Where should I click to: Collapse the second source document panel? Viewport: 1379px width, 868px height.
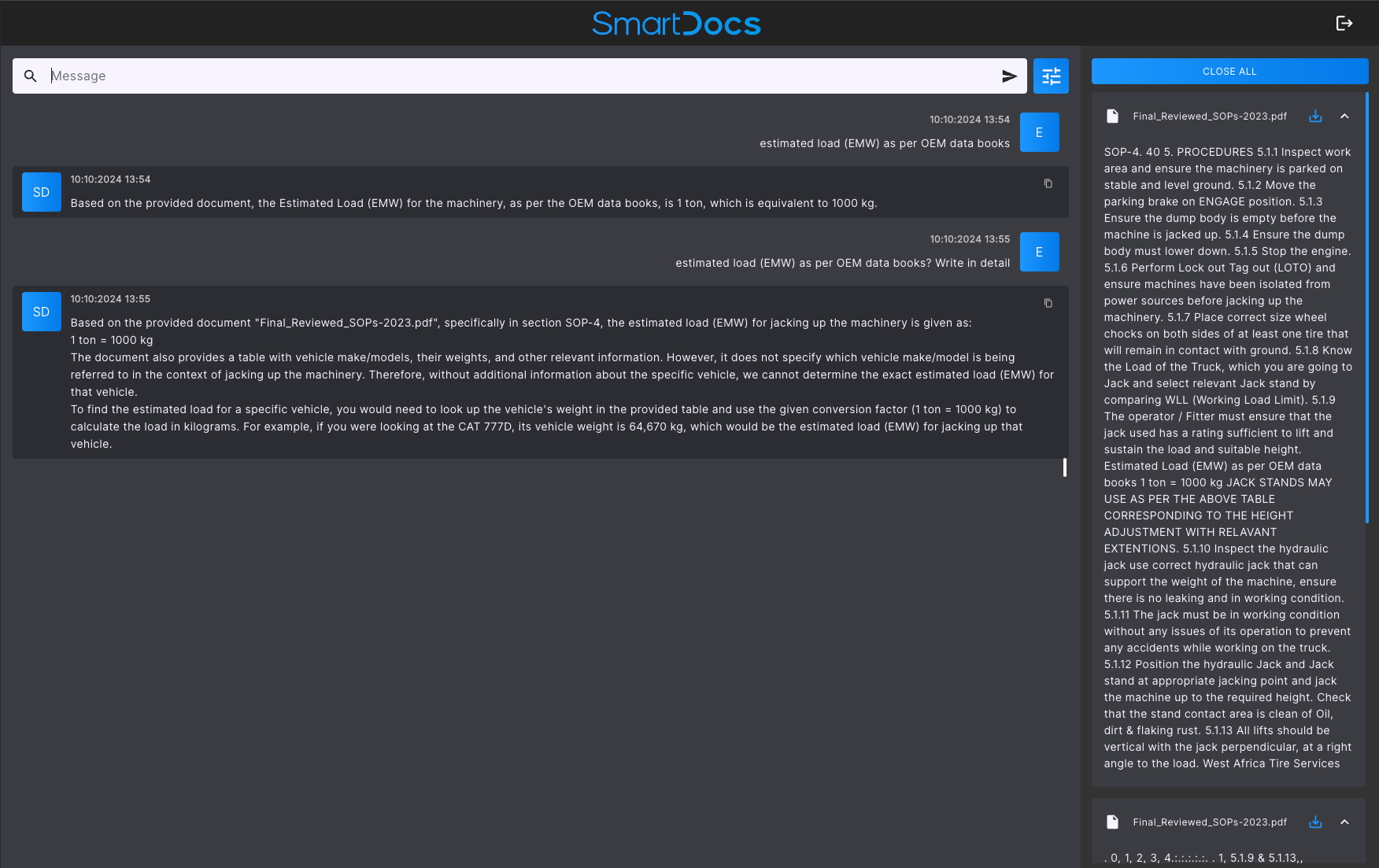coord(1344,822)
